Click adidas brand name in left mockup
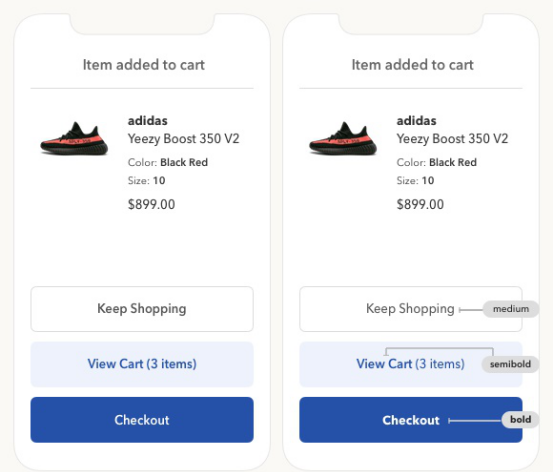Screen dimensions: 554x472 (148, 121)
